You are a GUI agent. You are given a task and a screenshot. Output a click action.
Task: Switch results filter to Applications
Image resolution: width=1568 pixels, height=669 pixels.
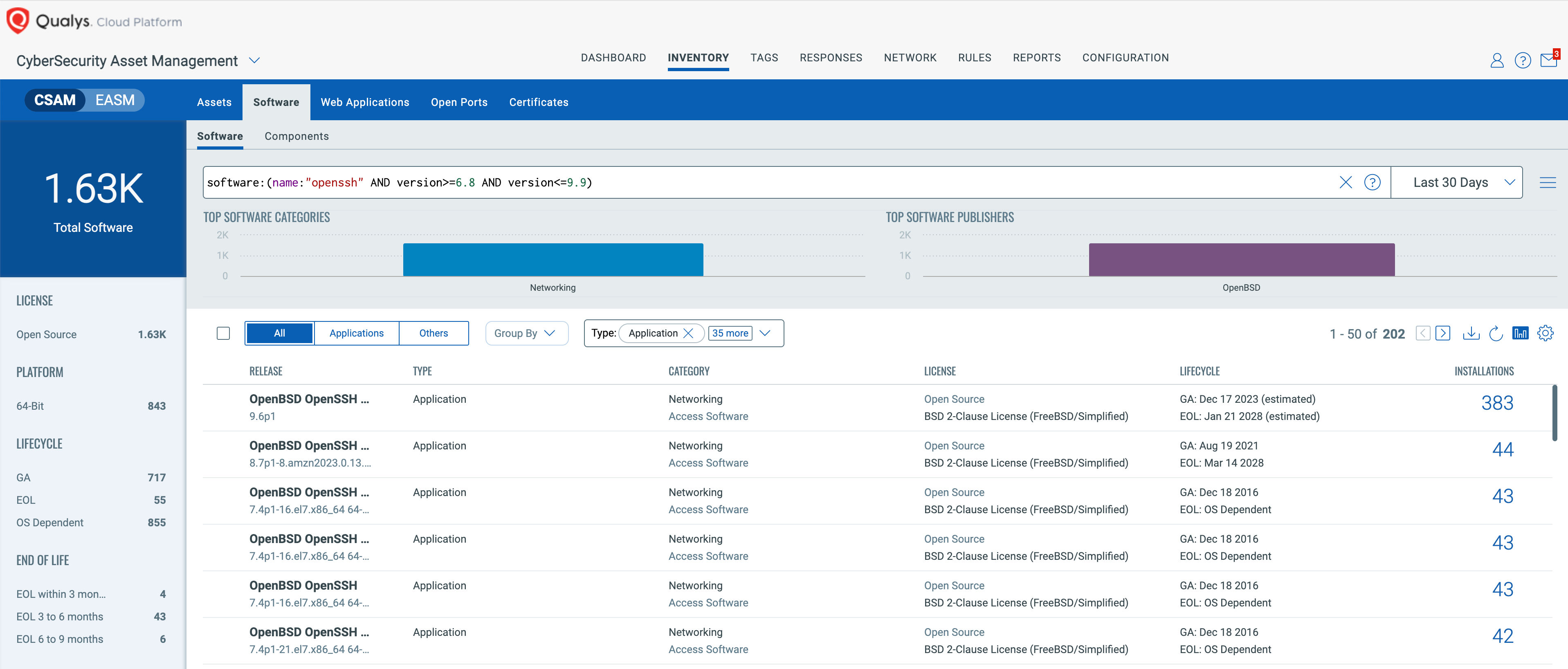coord(356,333)
